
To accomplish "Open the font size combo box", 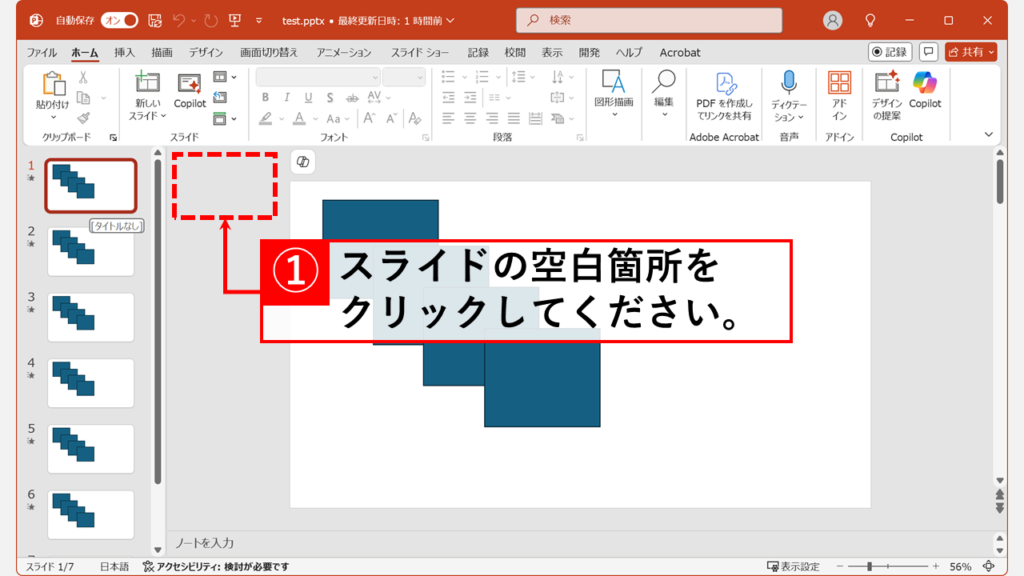I will [x=404, y=77].
